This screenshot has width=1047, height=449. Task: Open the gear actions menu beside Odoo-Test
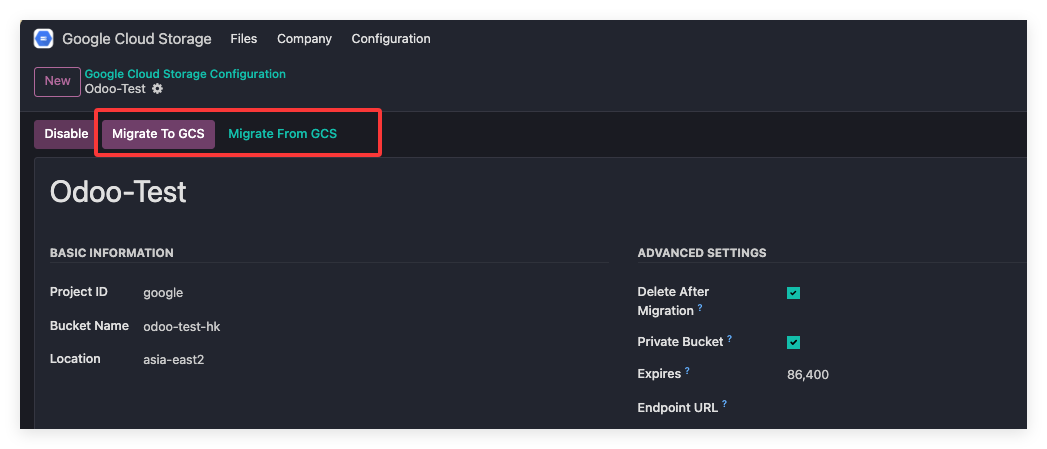tap(157, 89)
